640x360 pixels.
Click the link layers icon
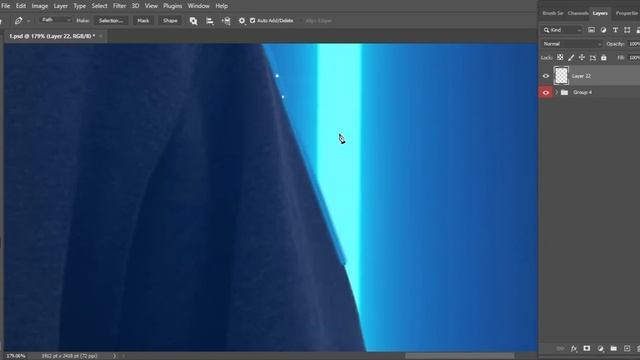[x=560, y=349]
